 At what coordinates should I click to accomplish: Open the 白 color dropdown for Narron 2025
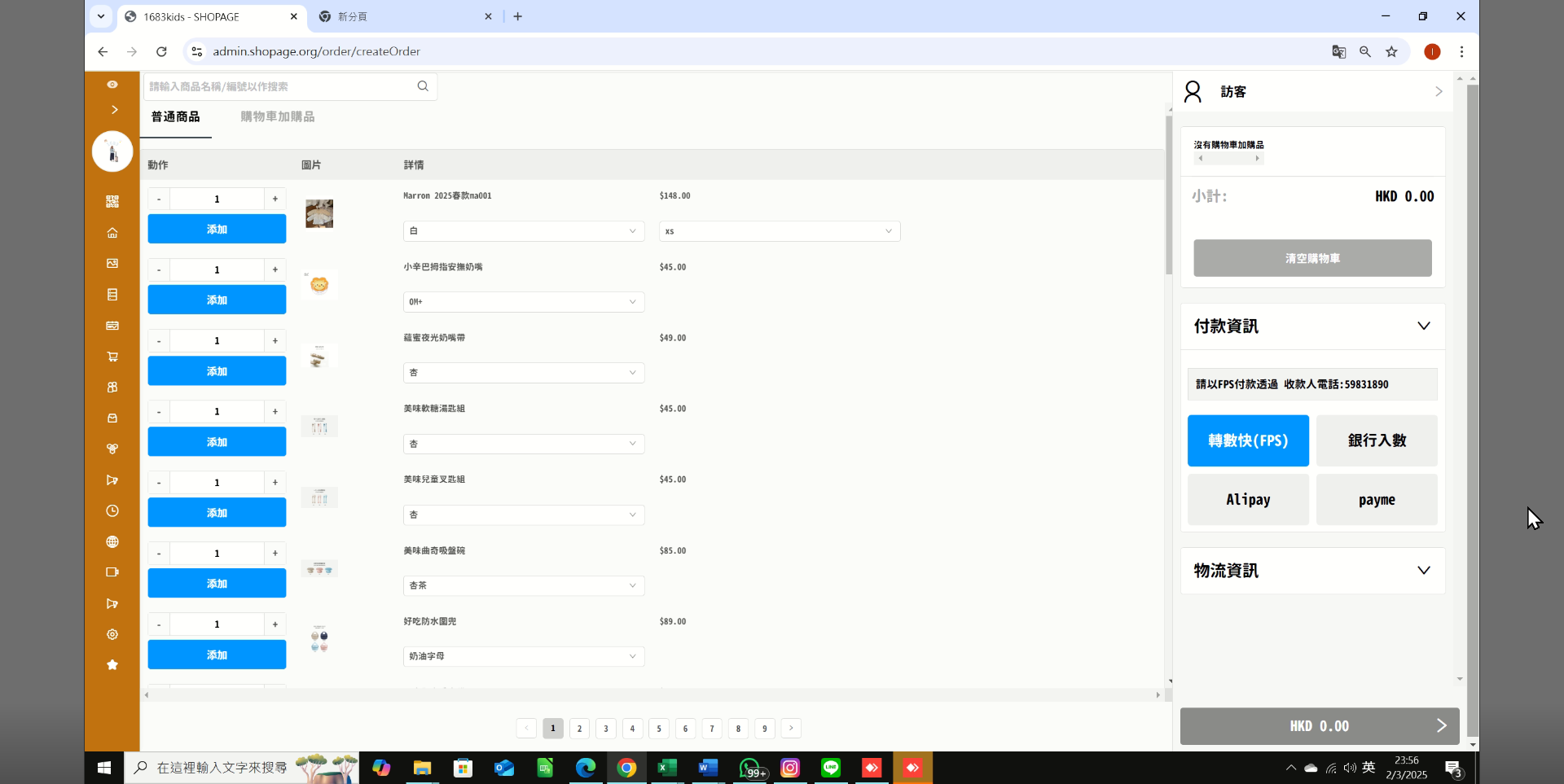point(524,231)
